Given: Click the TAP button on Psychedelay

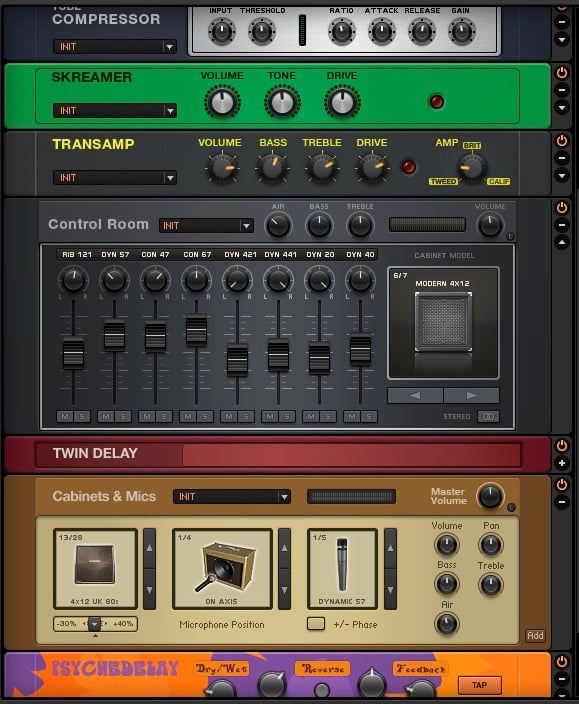Looking at the screenshot, I should (x=479, y=685).
